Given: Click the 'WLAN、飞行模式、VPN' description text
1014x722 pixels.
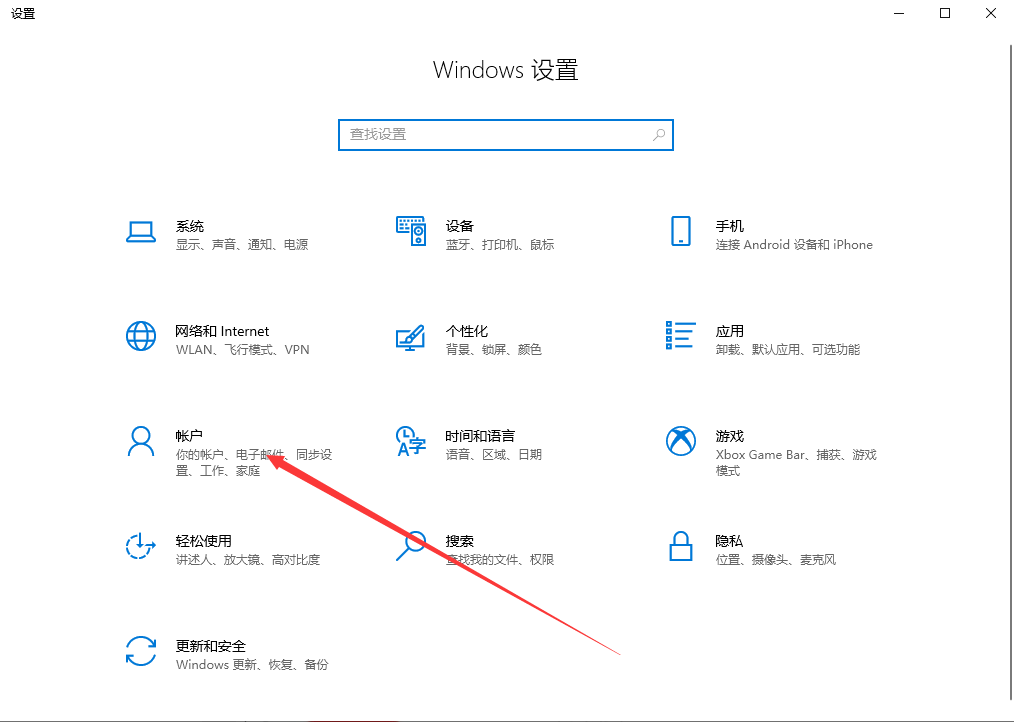Looking at the screenshot, I should point(243,350).
